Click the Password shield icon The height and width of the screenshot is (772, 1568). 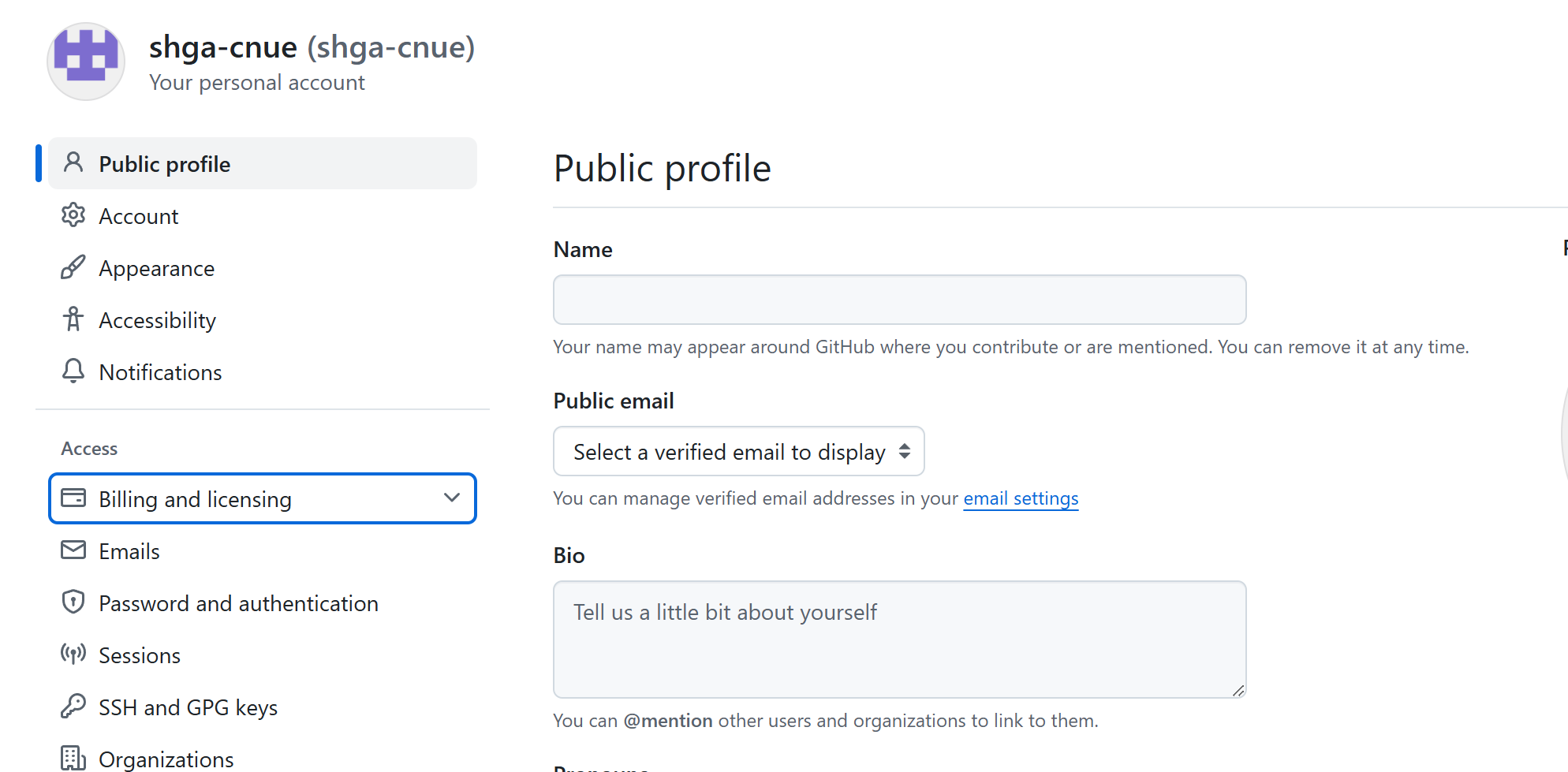coord(73,602)
